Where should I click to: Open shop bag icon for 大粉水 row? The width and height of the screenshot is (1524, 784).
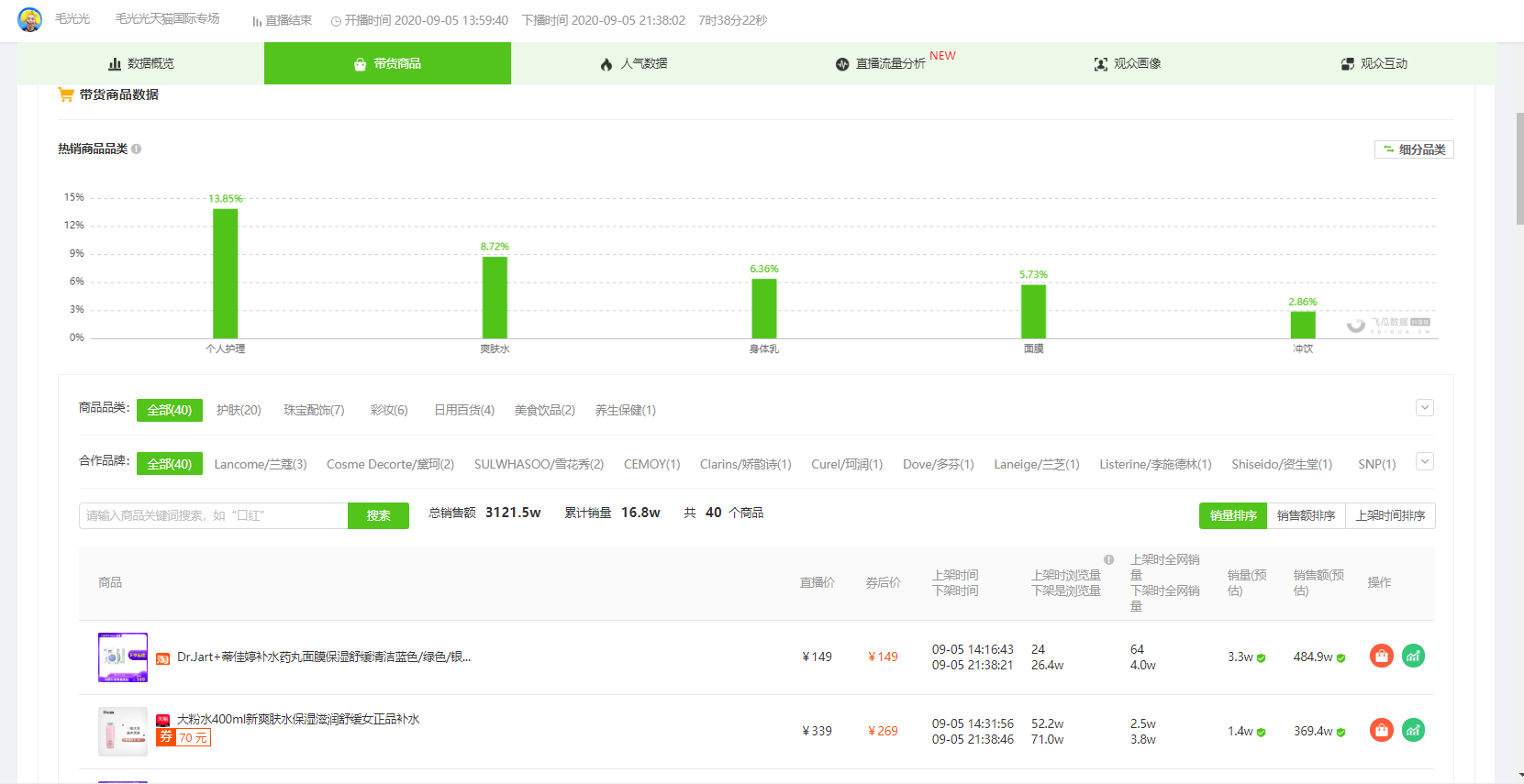point(1382,730)
